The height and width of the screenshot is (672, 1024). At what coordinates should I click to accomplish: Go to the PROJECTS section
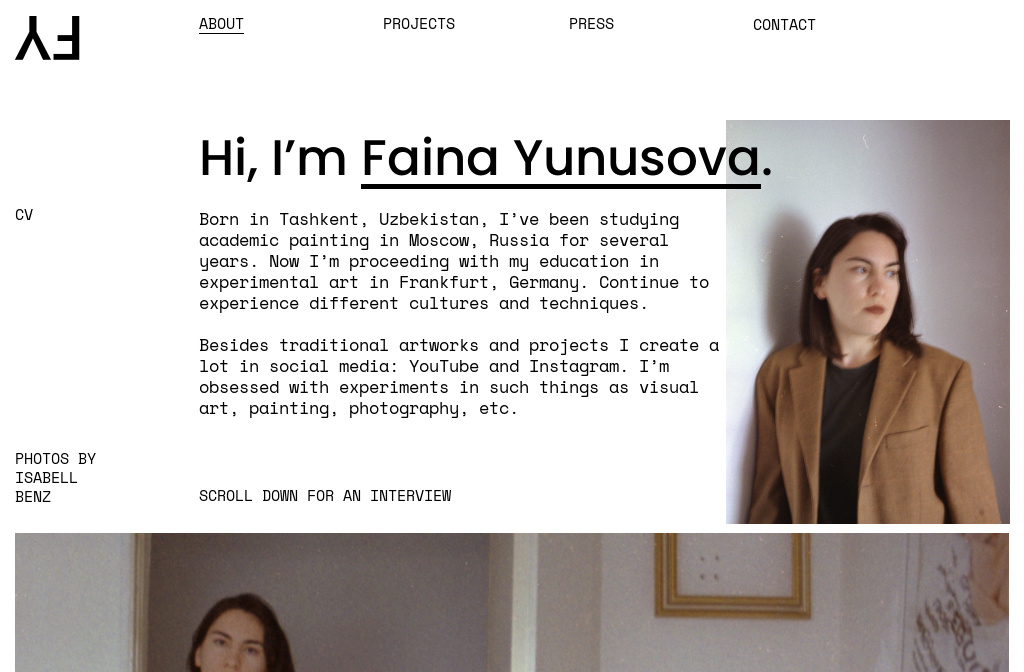[x=419, y=24]
